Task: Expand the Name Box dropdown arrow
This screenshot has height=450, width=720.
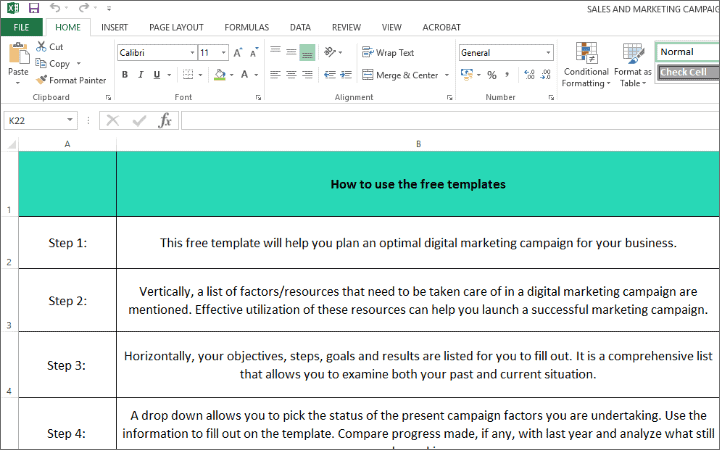Action: tap(70, 120)
